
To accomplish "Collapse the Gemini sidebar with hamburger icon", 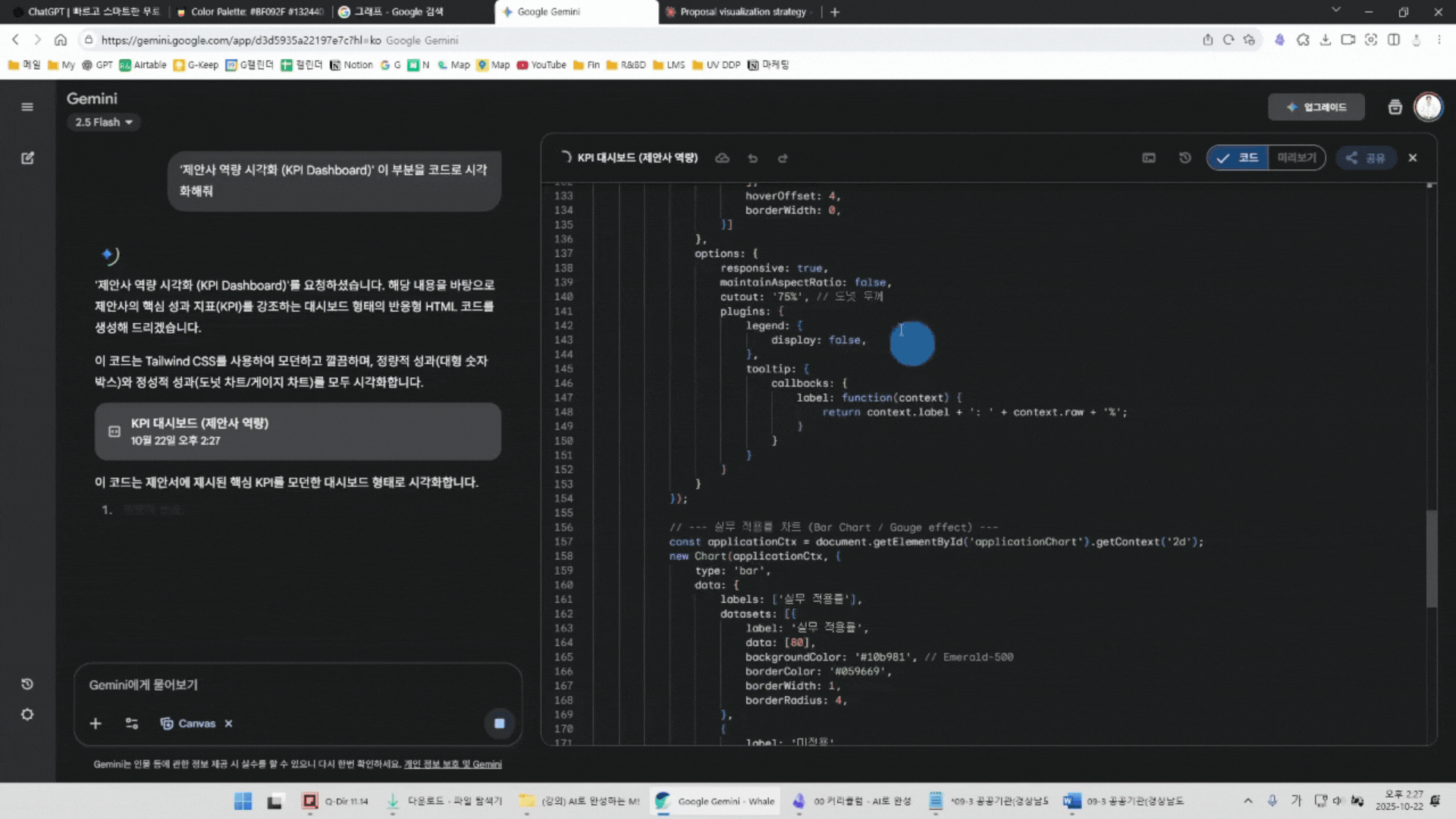I will pos(28,107).
